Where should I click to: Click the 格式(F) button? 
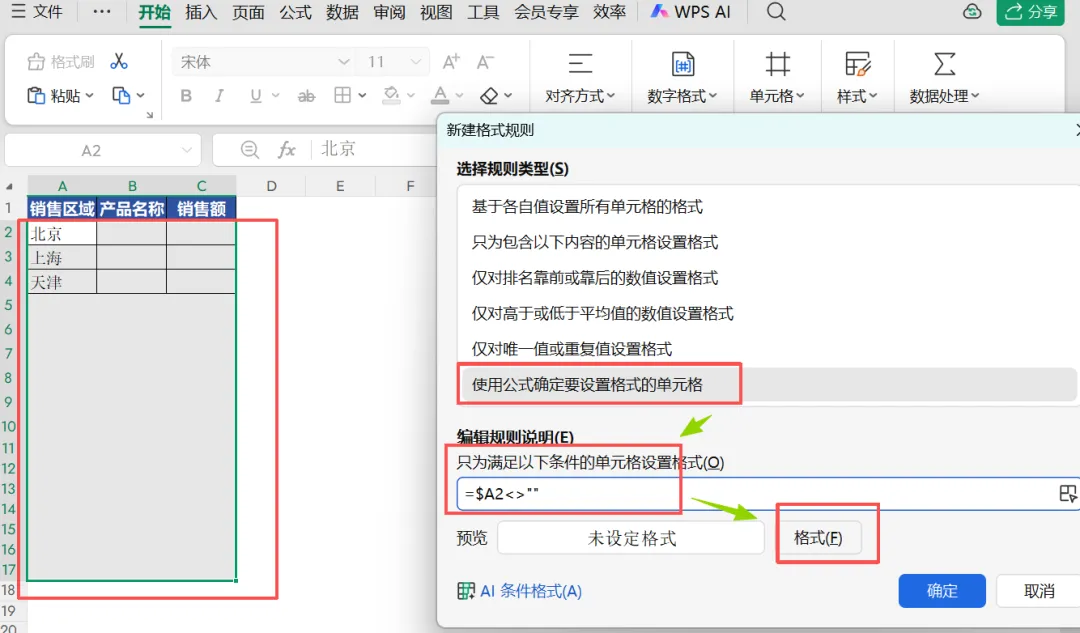click(818, 538)
